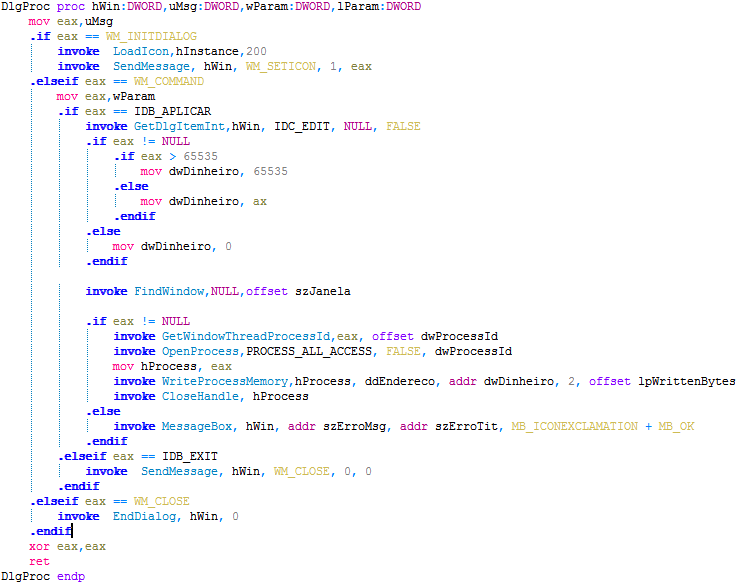
Task: Click the PROCESS_ALL_ACCESS constant
Action: point(309,351)
